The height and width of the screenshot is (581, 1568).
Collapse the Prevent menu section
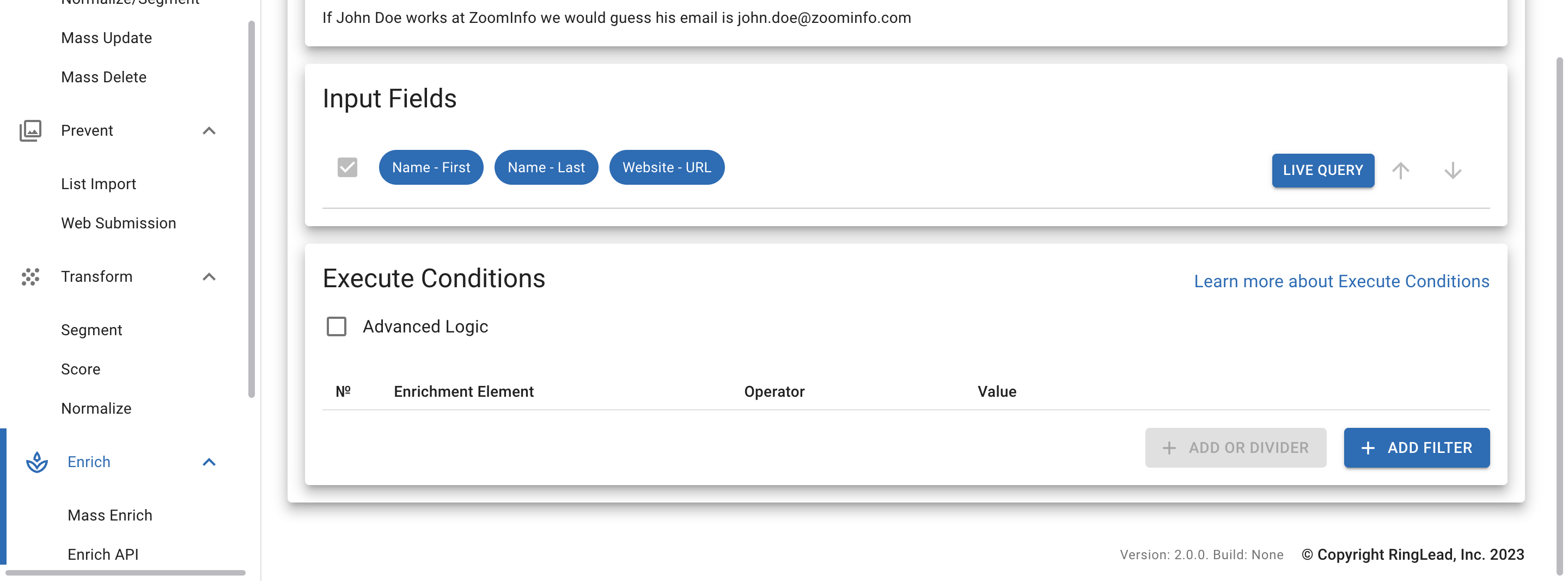point(209,130)
